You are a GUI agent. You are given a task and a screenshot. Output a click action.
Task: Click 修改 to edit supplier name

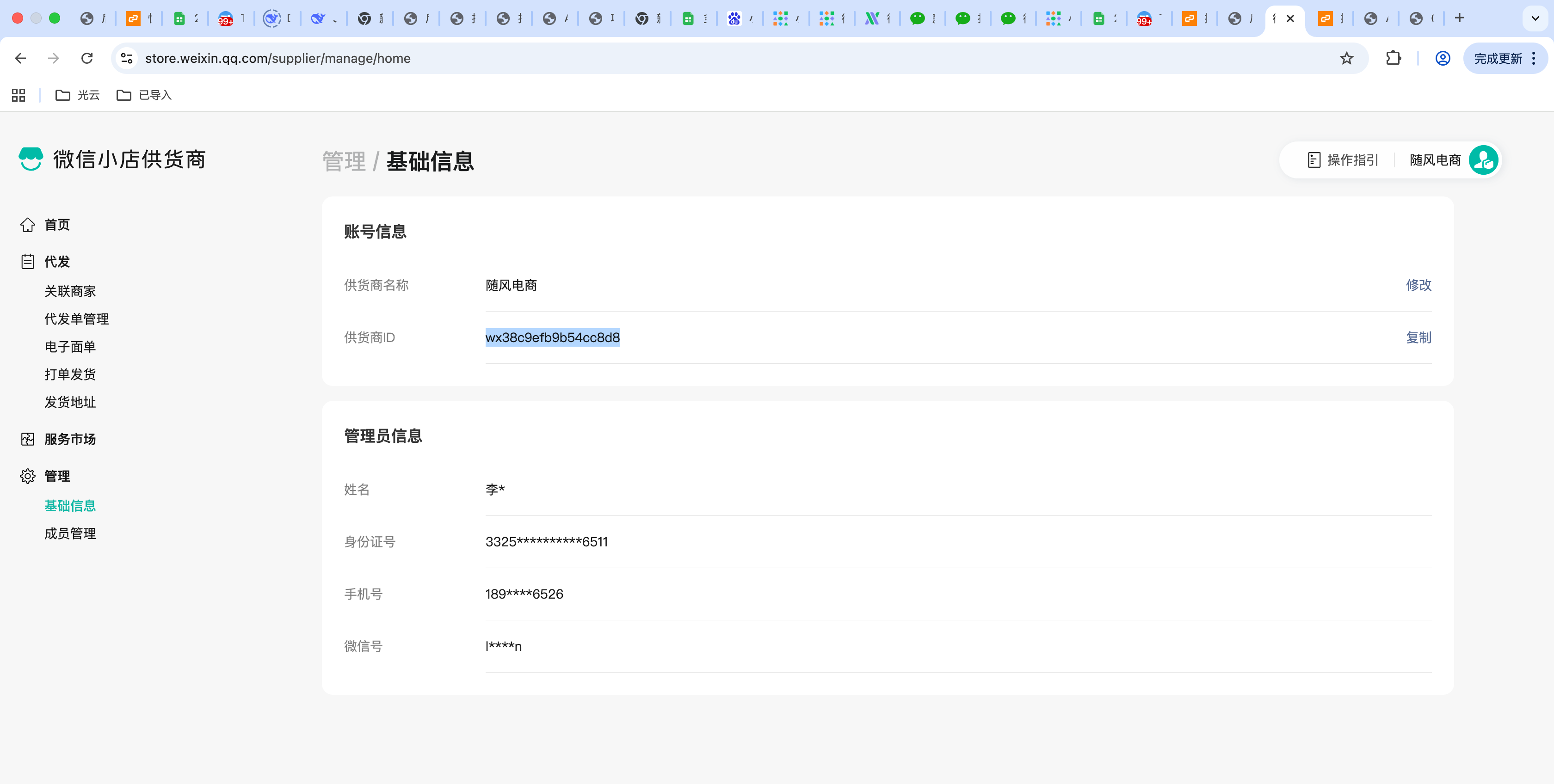[x=1418, y=285]
